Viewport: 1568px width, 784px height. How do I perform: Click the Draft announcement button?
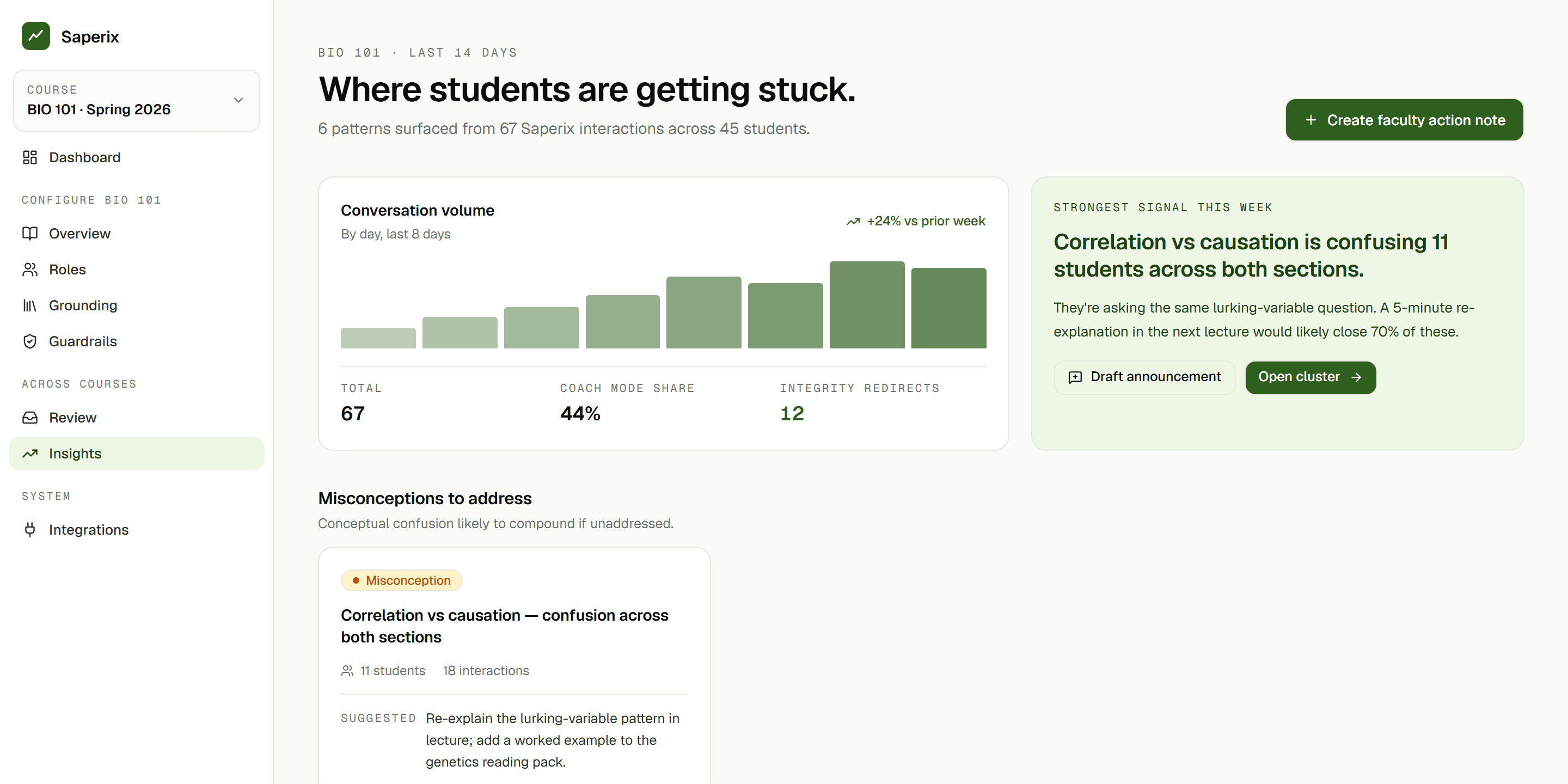click(x=1144, y=377)
